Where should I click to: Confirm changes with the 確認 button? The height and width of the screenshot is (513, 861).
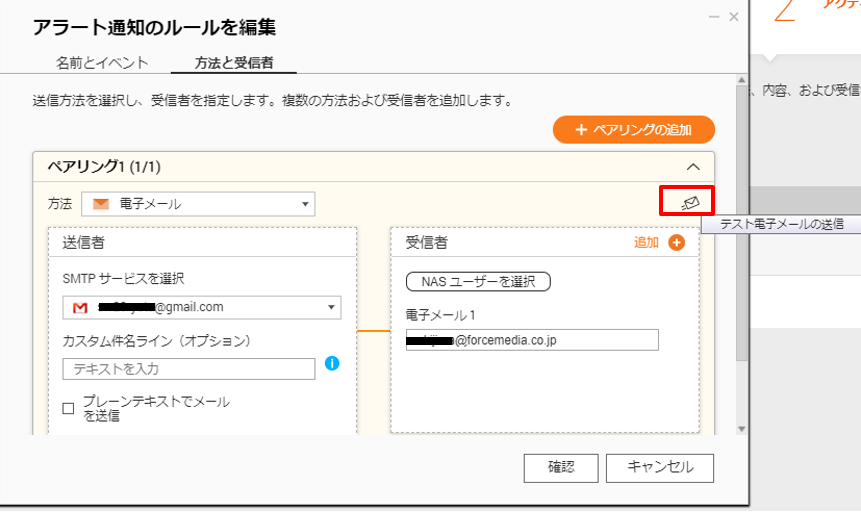(561, 467)
